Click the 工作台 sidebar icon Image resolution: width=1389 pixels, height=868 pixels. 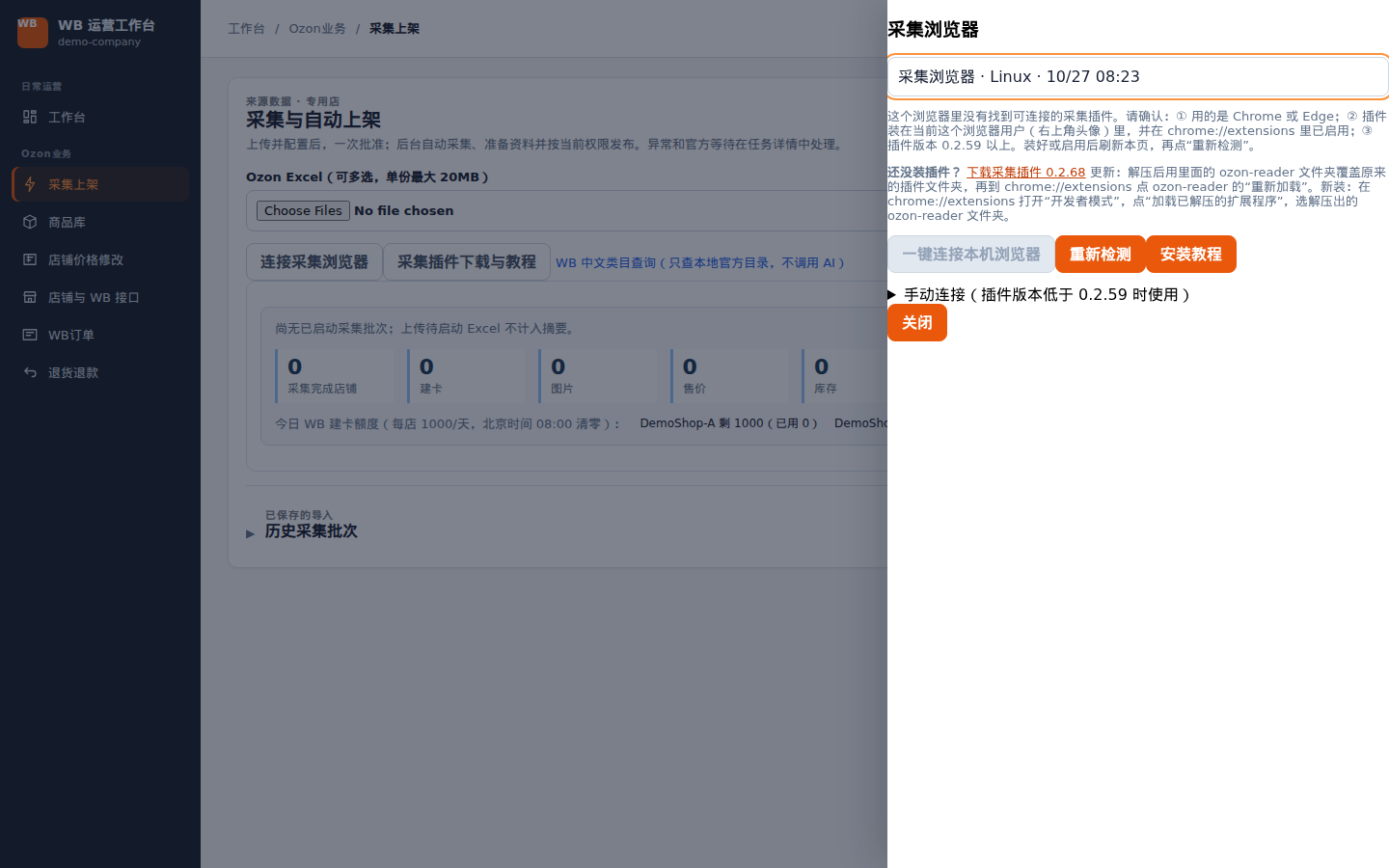pos(30,117)
